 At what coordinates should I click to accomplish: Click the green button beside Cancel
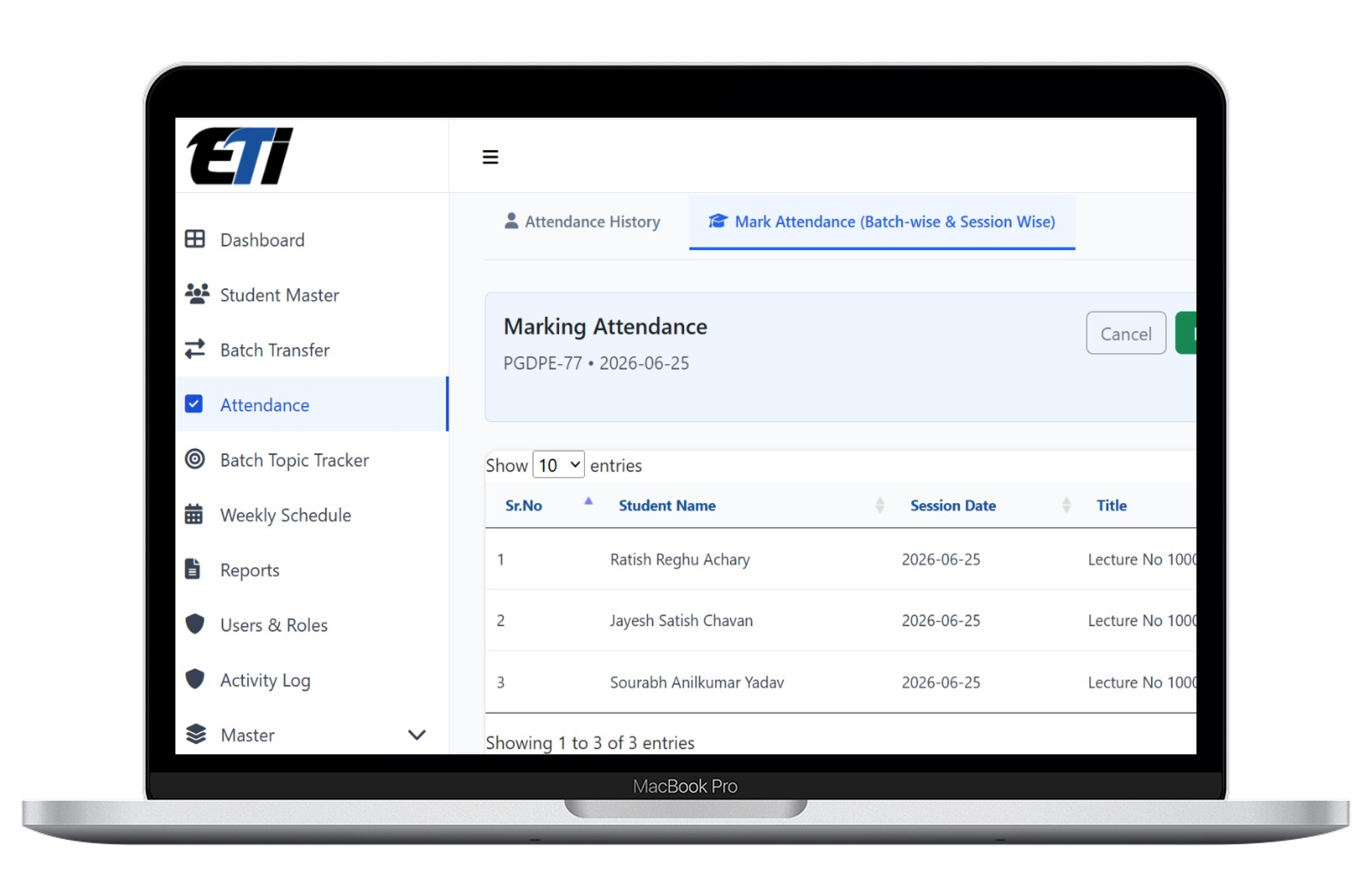1186,333
